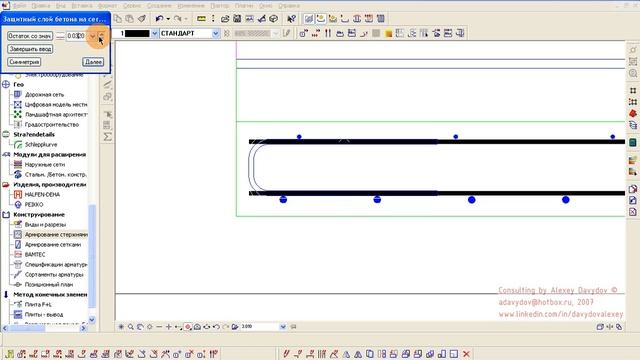Open Цифровая модель местн. module
Viewport: 640px width, 360px height.
point(56,104)
